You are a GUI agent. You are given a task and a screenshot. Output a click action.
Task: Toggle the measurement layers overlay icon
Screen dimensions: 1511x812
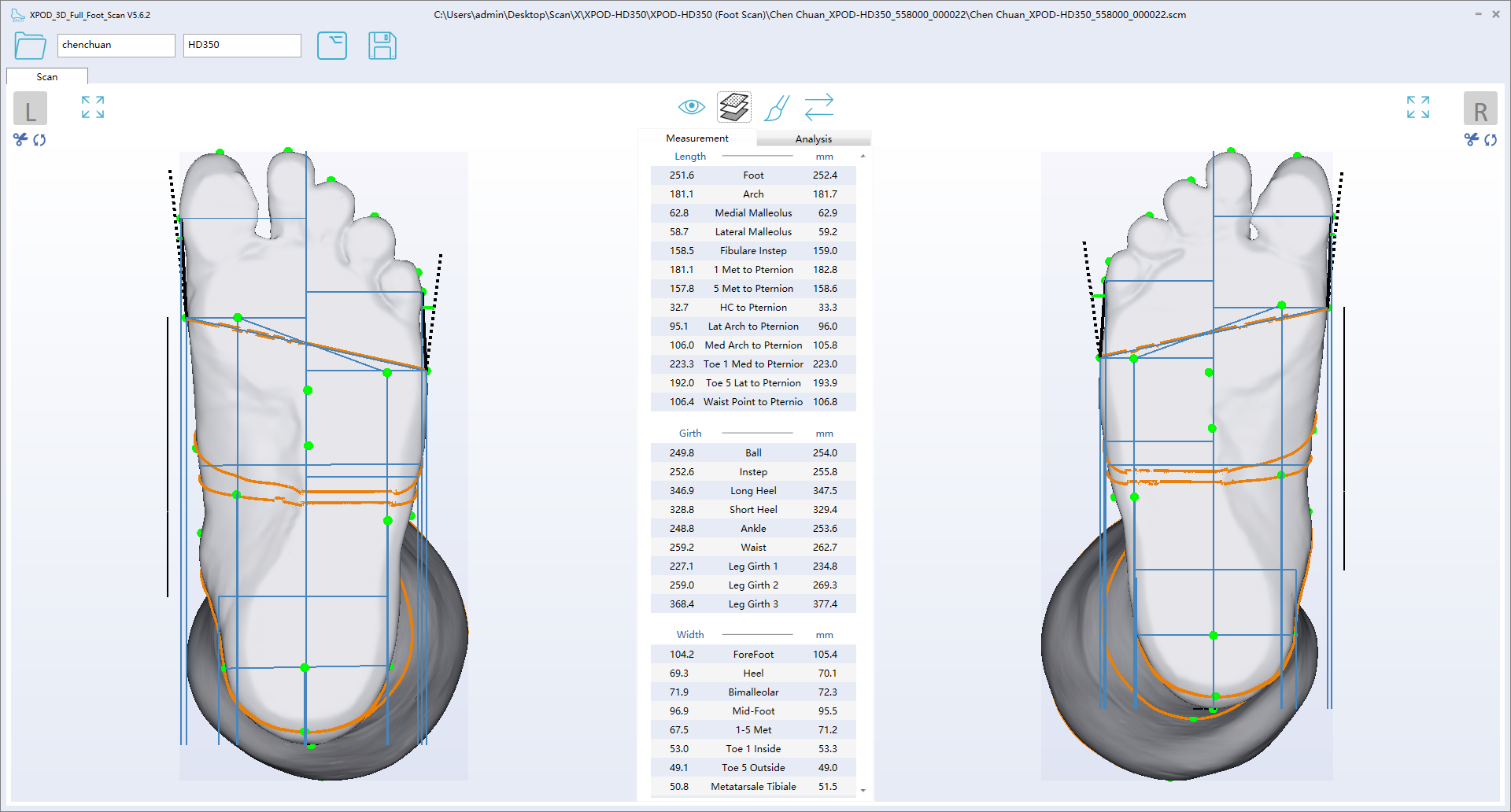pyautogui.click(x=733, y=107)
